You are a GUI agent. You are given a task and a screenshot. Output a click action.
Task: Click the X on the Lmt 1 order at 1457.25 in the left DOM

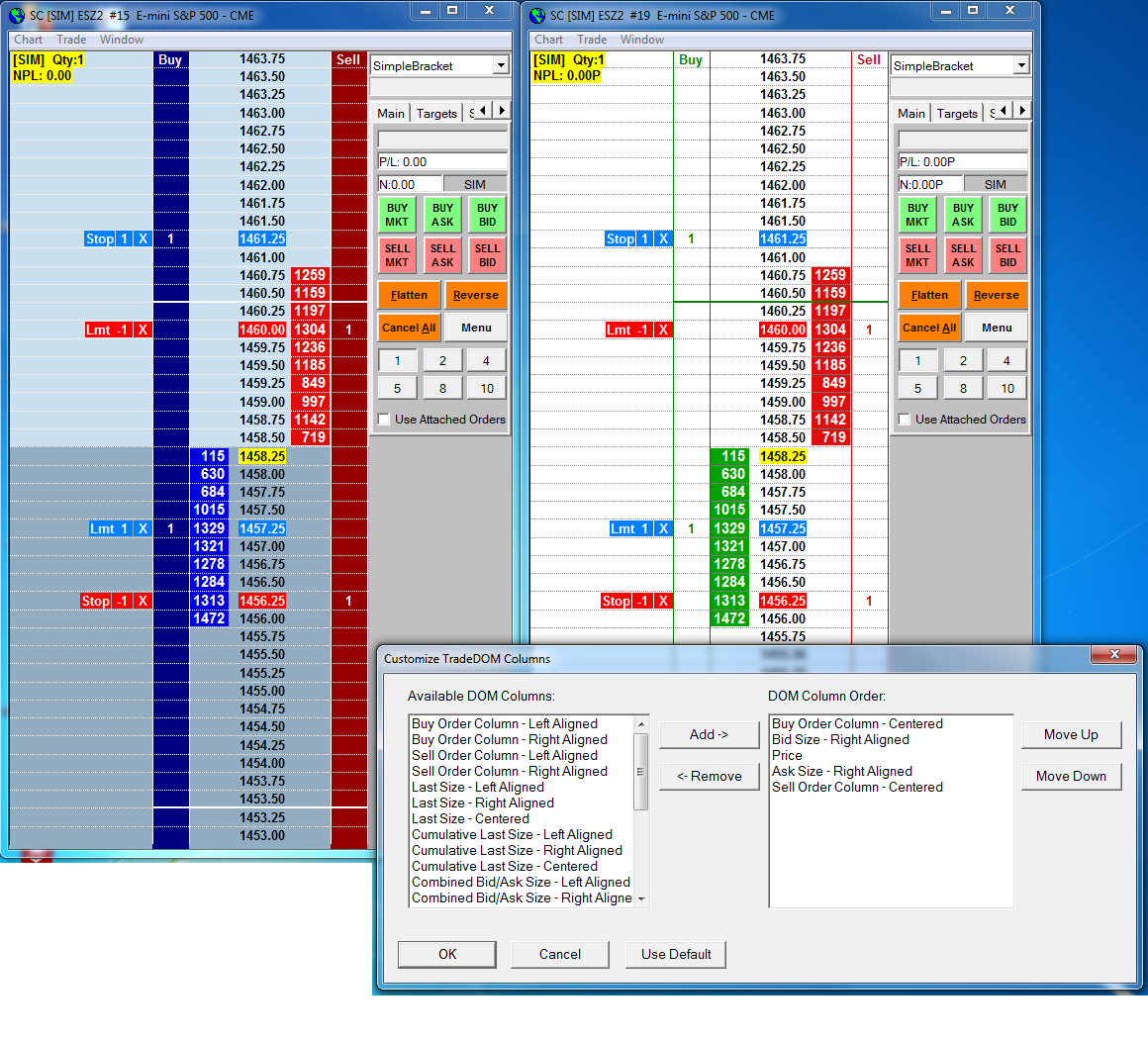[x=143, y=529]
